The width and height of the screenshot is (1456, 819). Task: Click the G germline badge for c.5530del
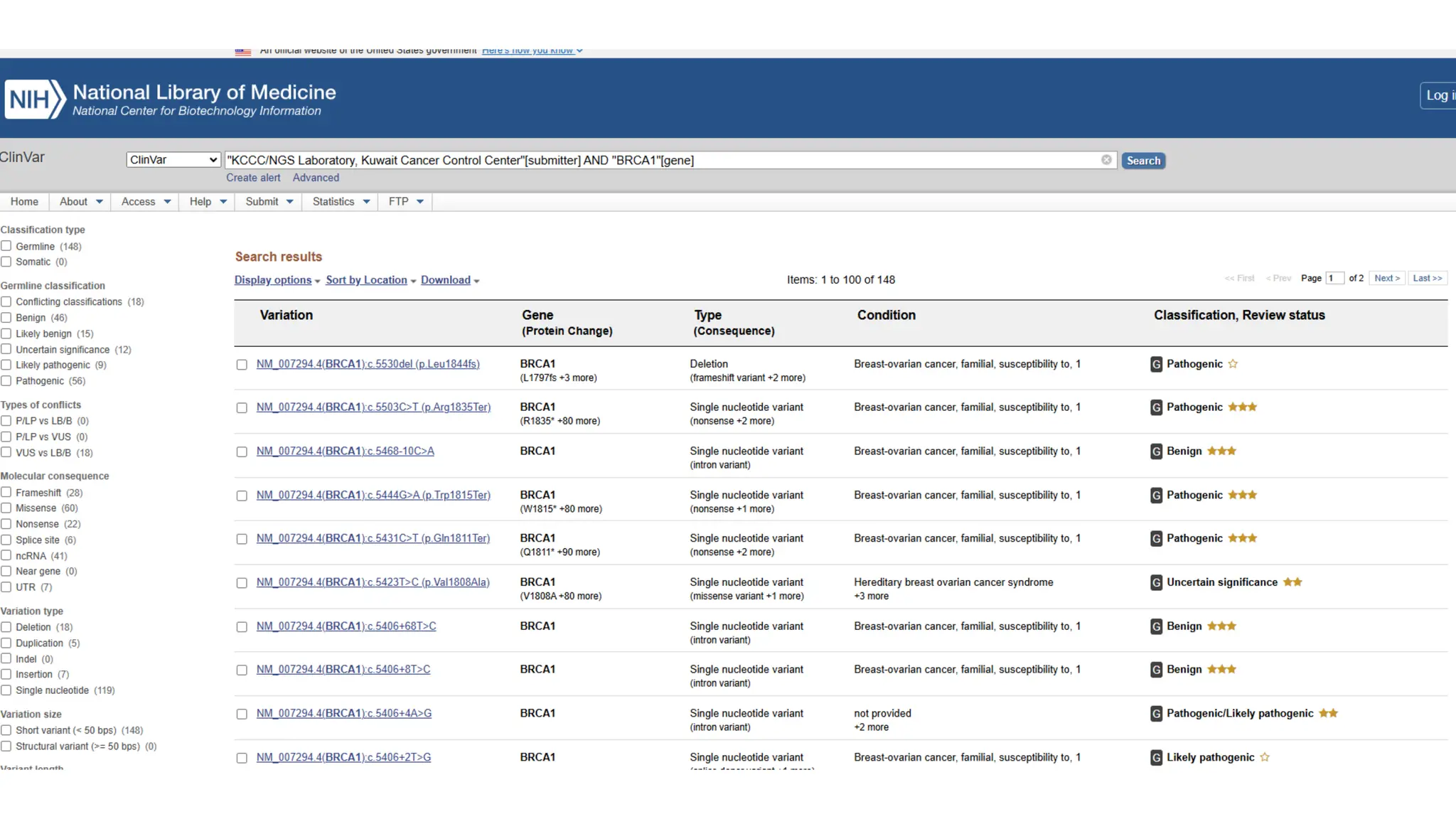click(1156, 365)
